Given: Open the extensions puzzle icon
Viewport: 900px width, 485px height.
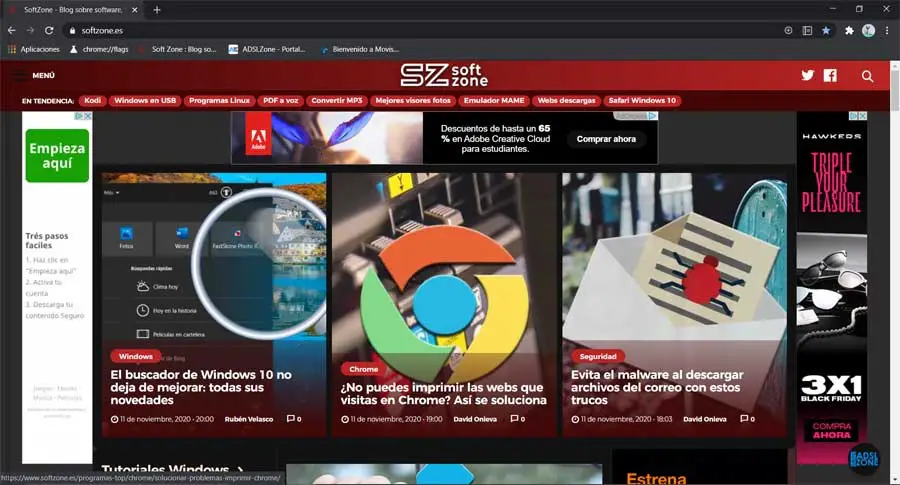Looking at the screenshot, I should click(x=849, y=30).
